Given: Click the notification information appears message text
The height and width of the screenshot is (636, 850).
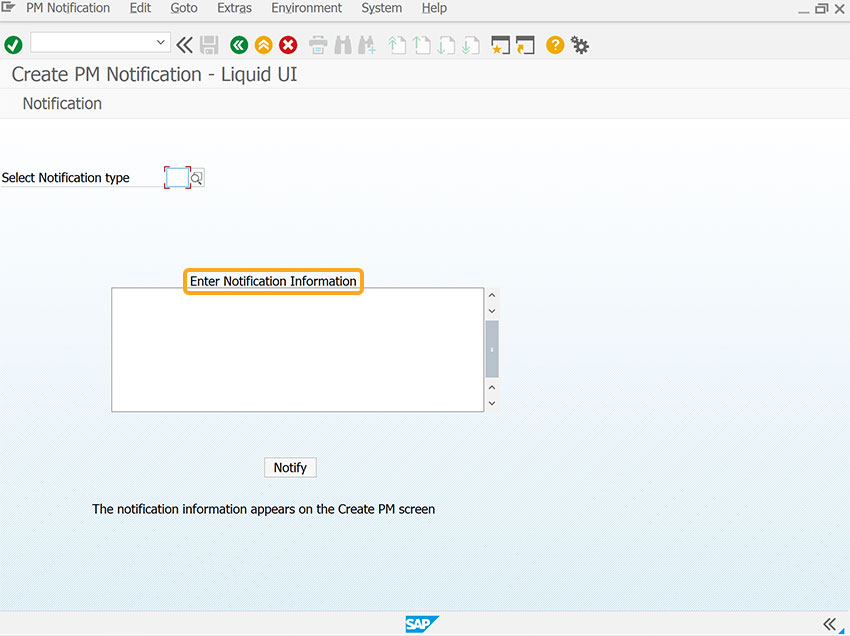Looking at the screenshot, I should [263, 509].
